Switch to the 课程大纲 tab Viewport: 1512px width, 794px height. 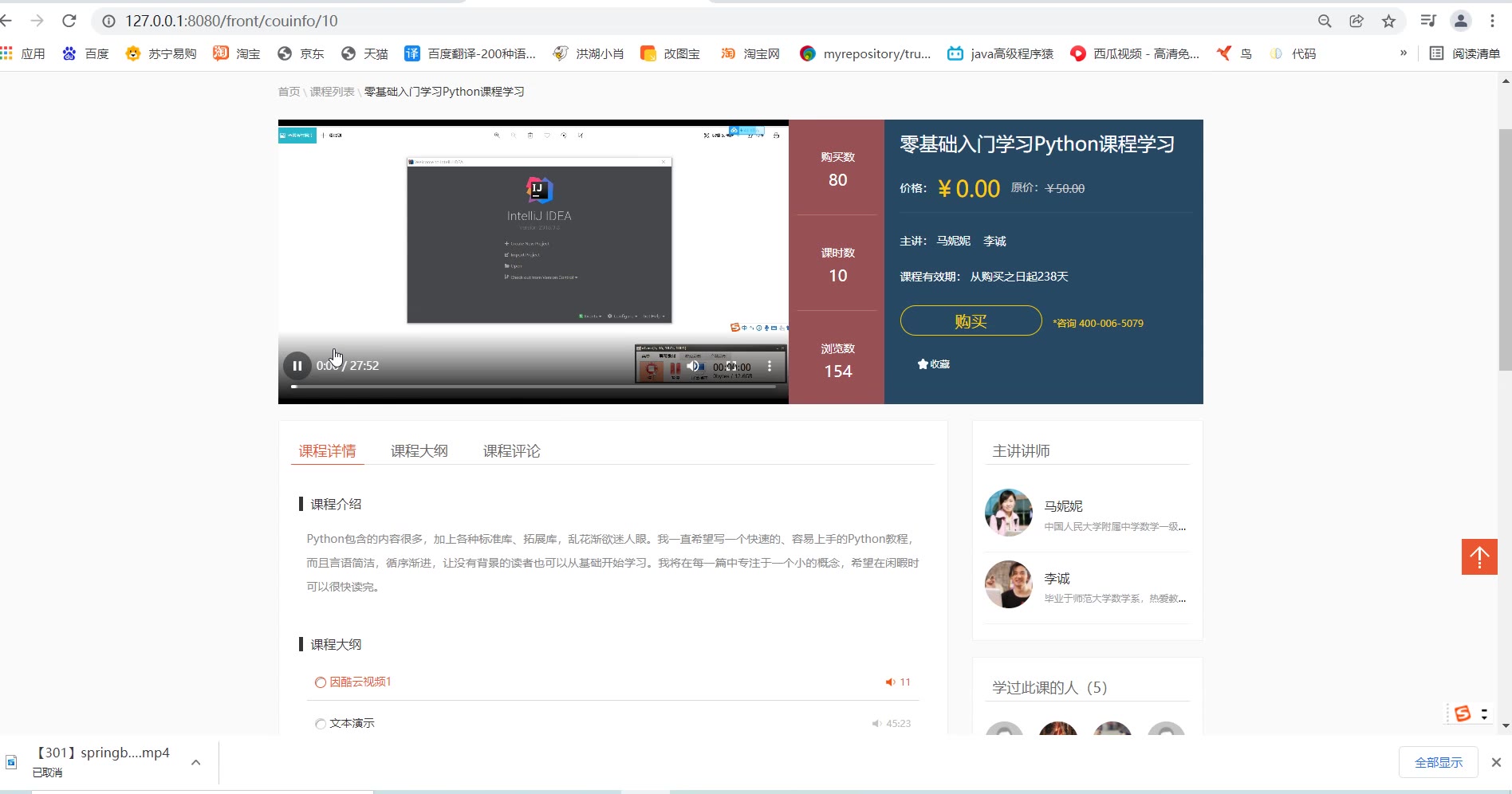click(419, 451)
